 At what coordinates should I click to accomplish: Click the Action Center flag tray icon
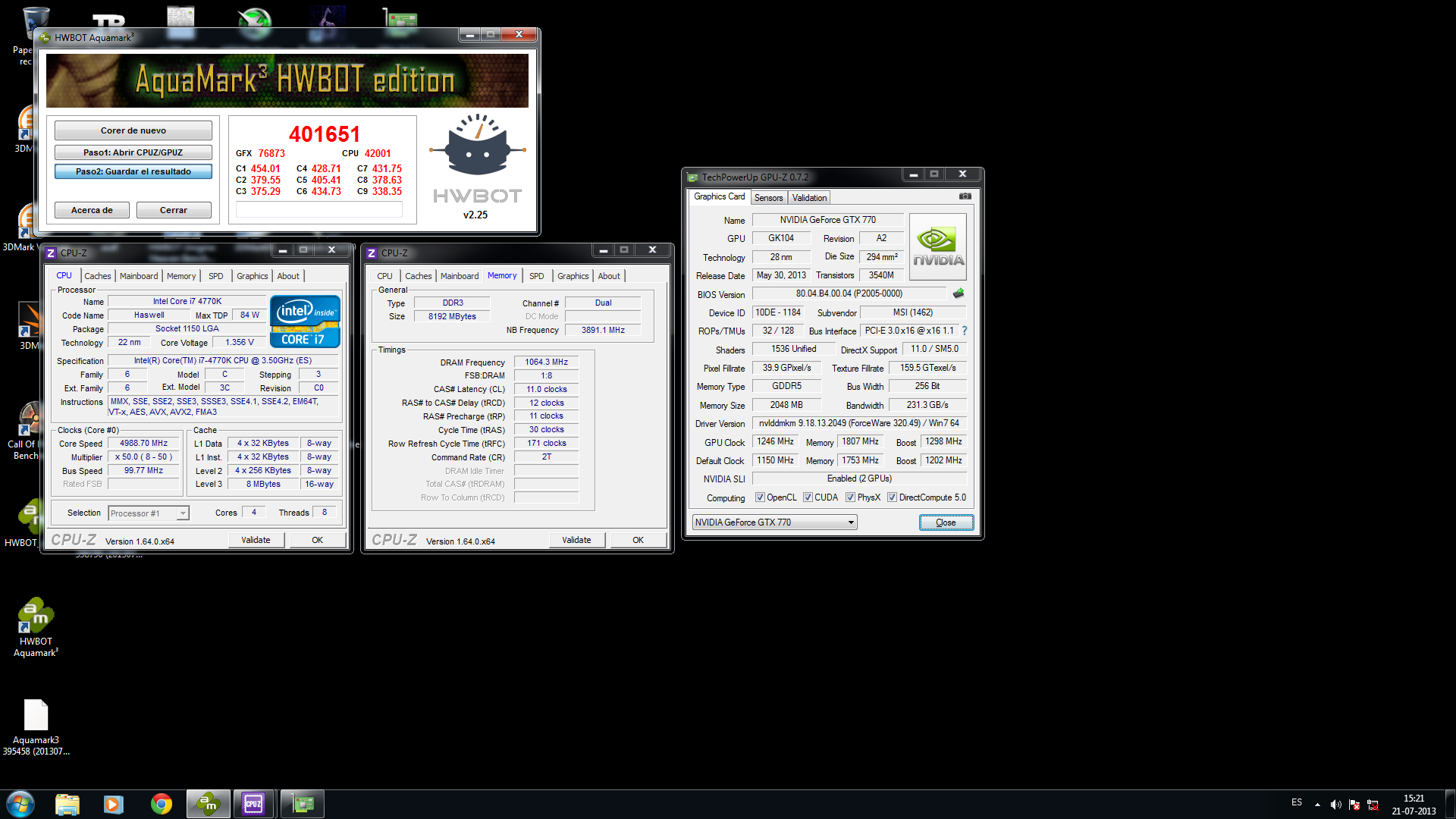(1354, 805)
